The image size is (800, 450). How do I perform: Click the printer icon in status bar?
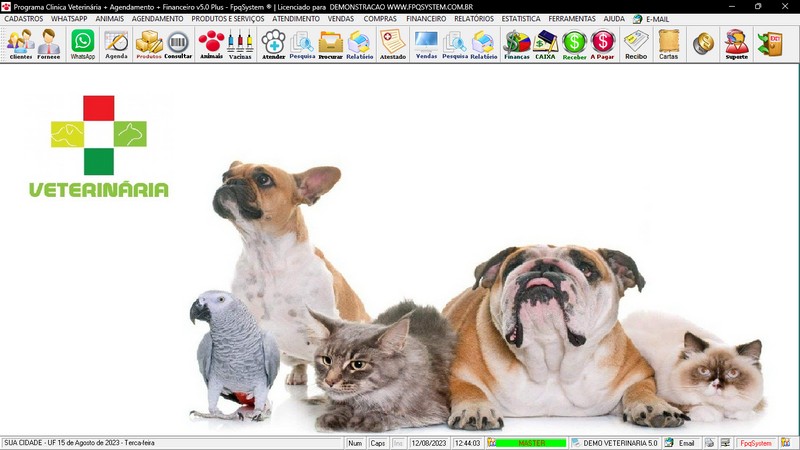tap(709, 443)
